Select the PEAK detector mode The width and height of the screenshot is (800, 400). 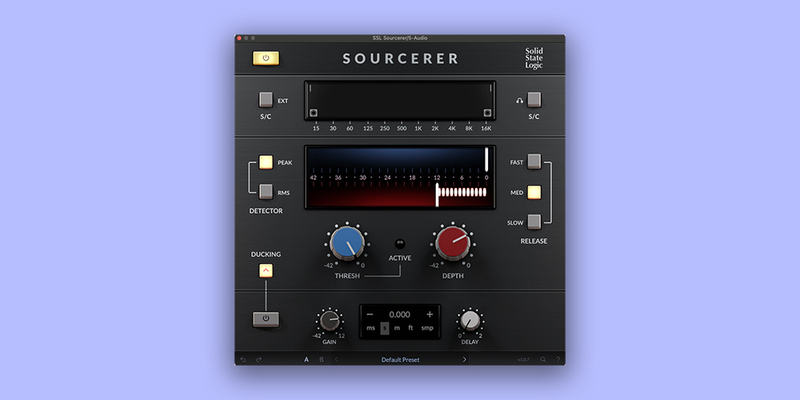(266, 162)
